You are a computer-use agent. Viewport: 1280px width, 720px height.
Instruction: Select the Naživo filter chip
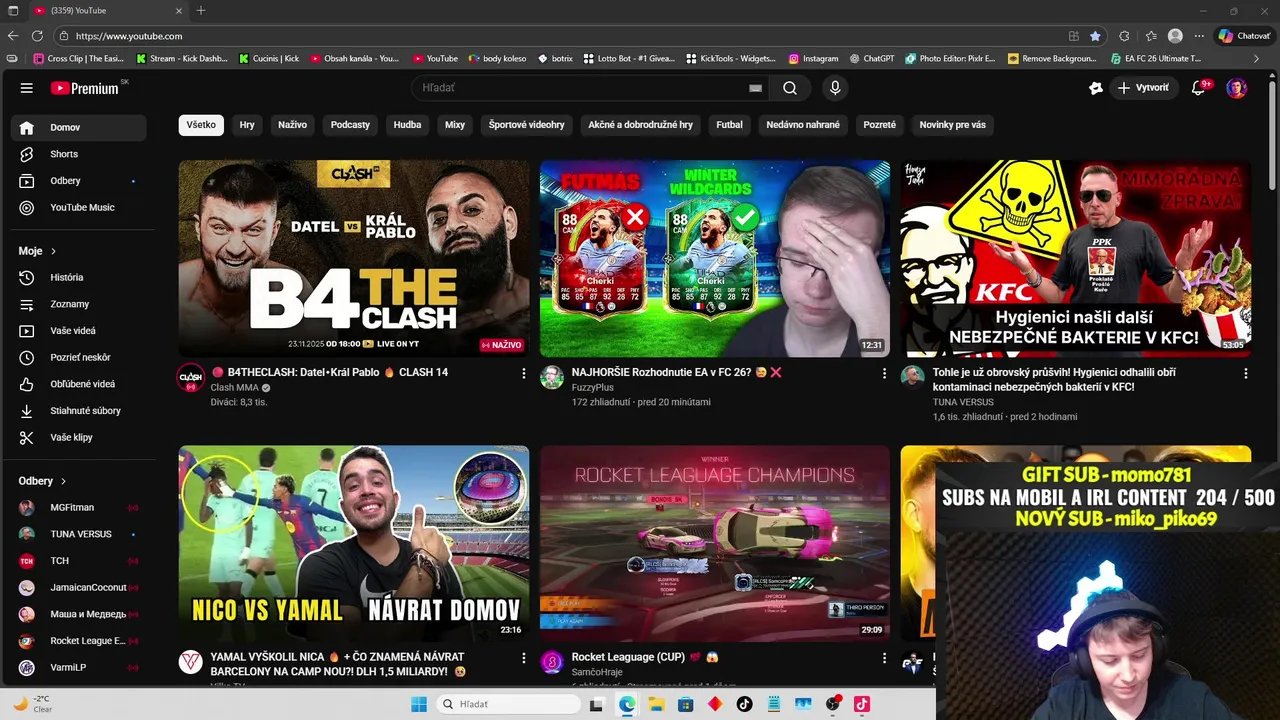coord(293,125)
